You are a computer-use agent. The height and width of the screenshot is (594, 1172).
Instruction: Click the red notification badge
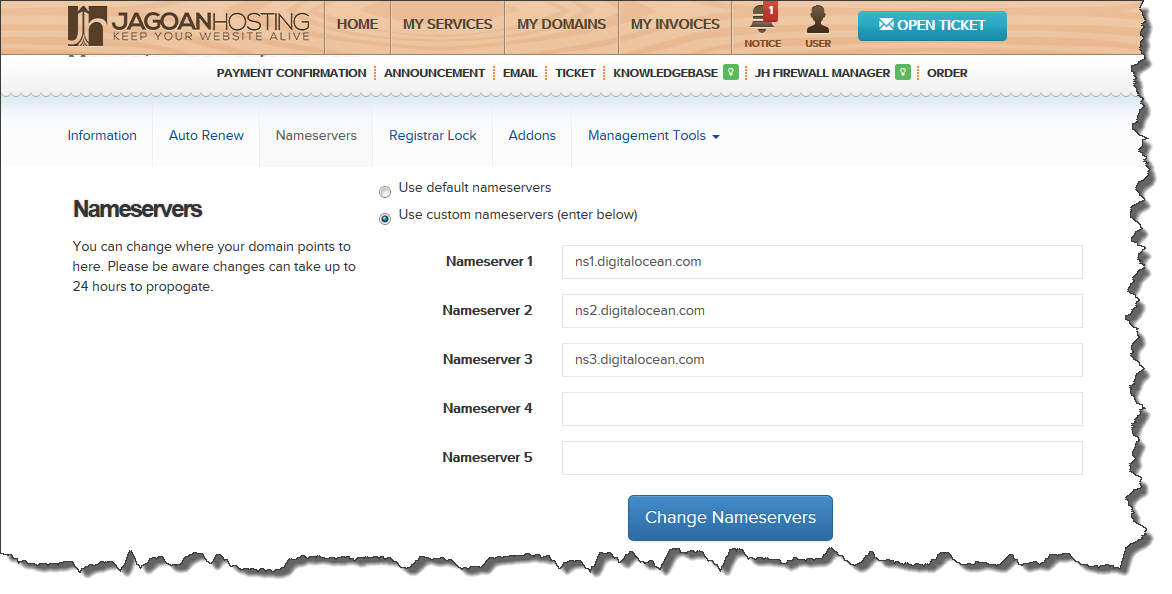coord(770,11)
